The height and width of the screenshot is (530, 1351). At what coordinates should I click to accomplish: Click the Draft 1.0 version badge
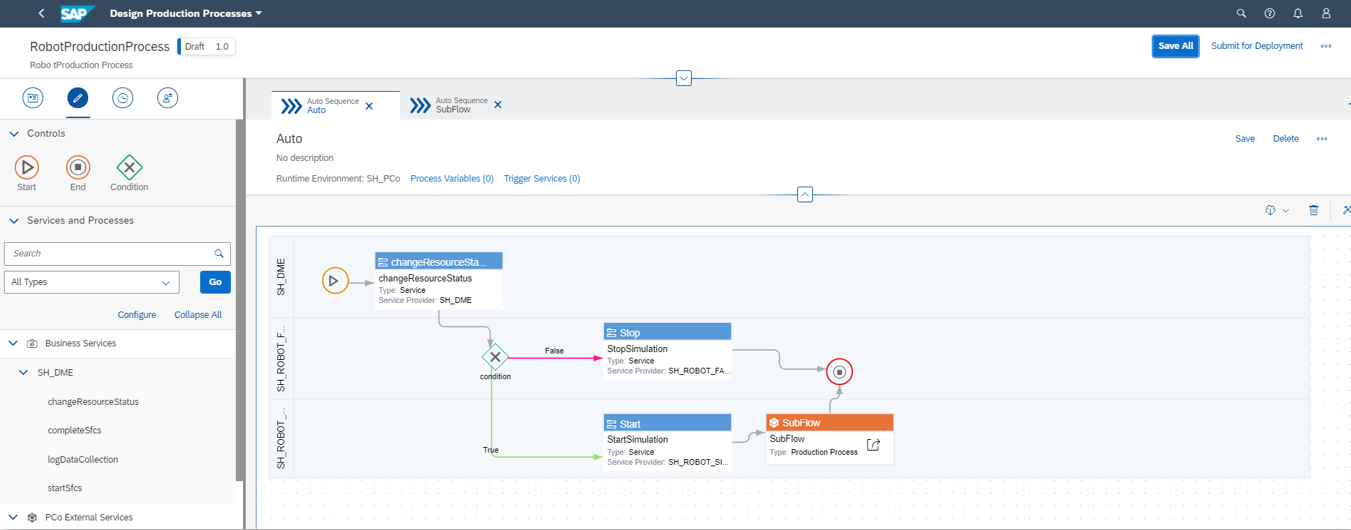207,47
